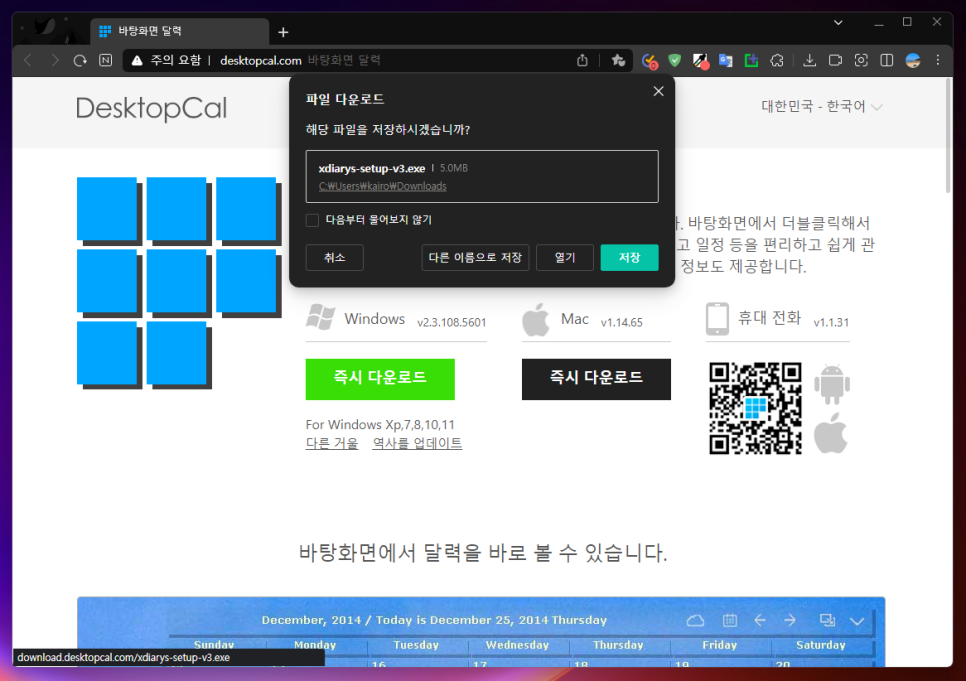
Task: Click the address bar URL desktopcal.com
Action: pyautogui.click(x=261, y=60)
